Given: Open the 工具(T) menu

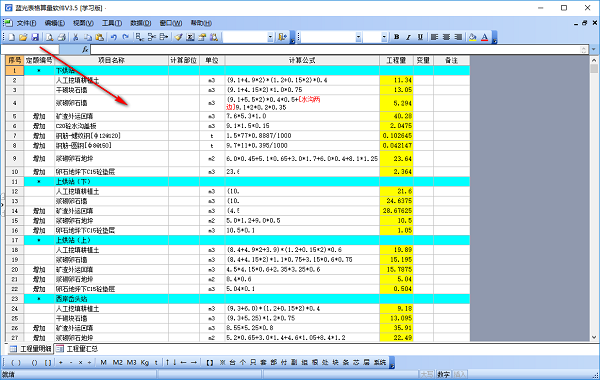Looking at the screenshot, I should (x=112, y=23).
